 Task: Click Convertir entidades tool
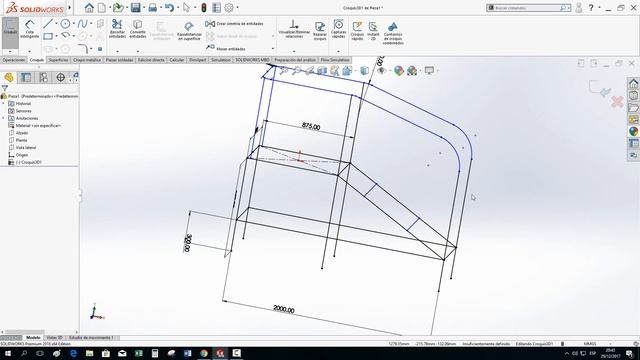(x=138, y=29)
